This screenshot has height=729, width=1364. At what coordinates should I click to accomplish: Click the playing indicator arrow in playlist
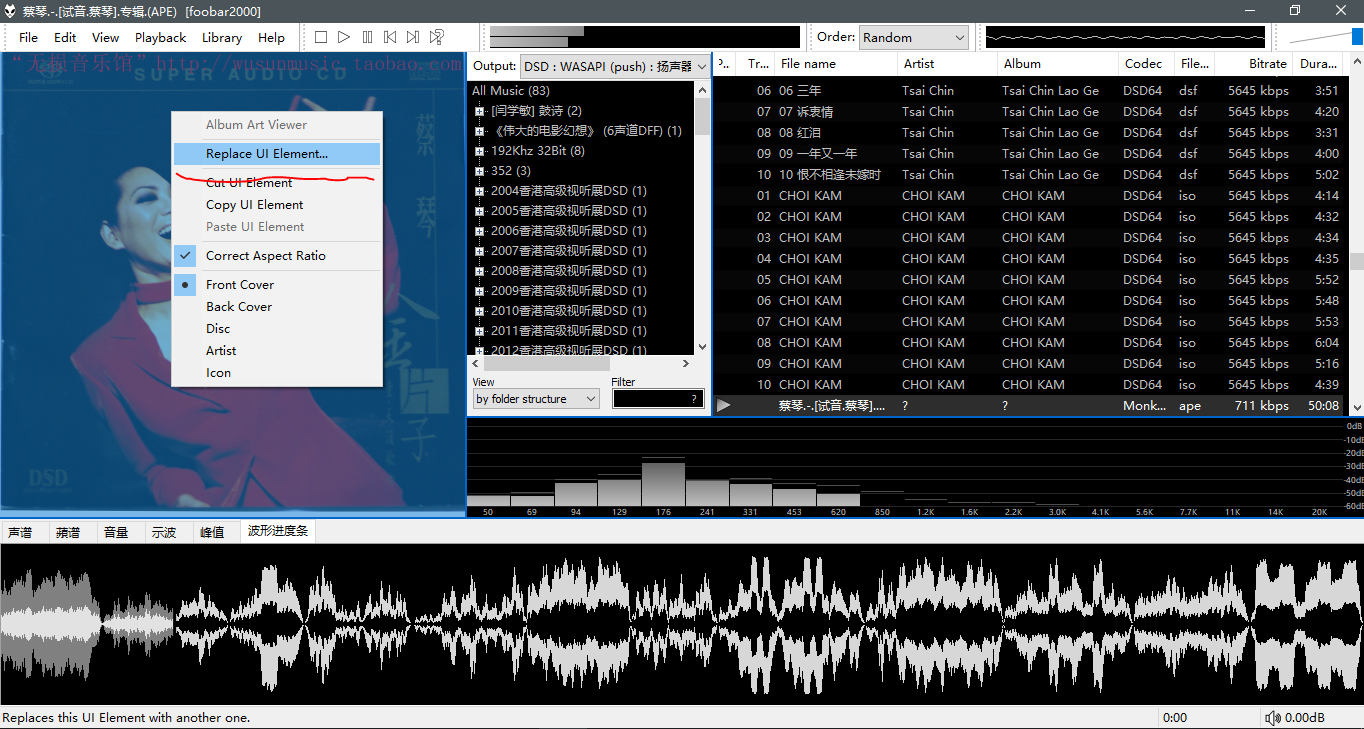pos(724,406)
